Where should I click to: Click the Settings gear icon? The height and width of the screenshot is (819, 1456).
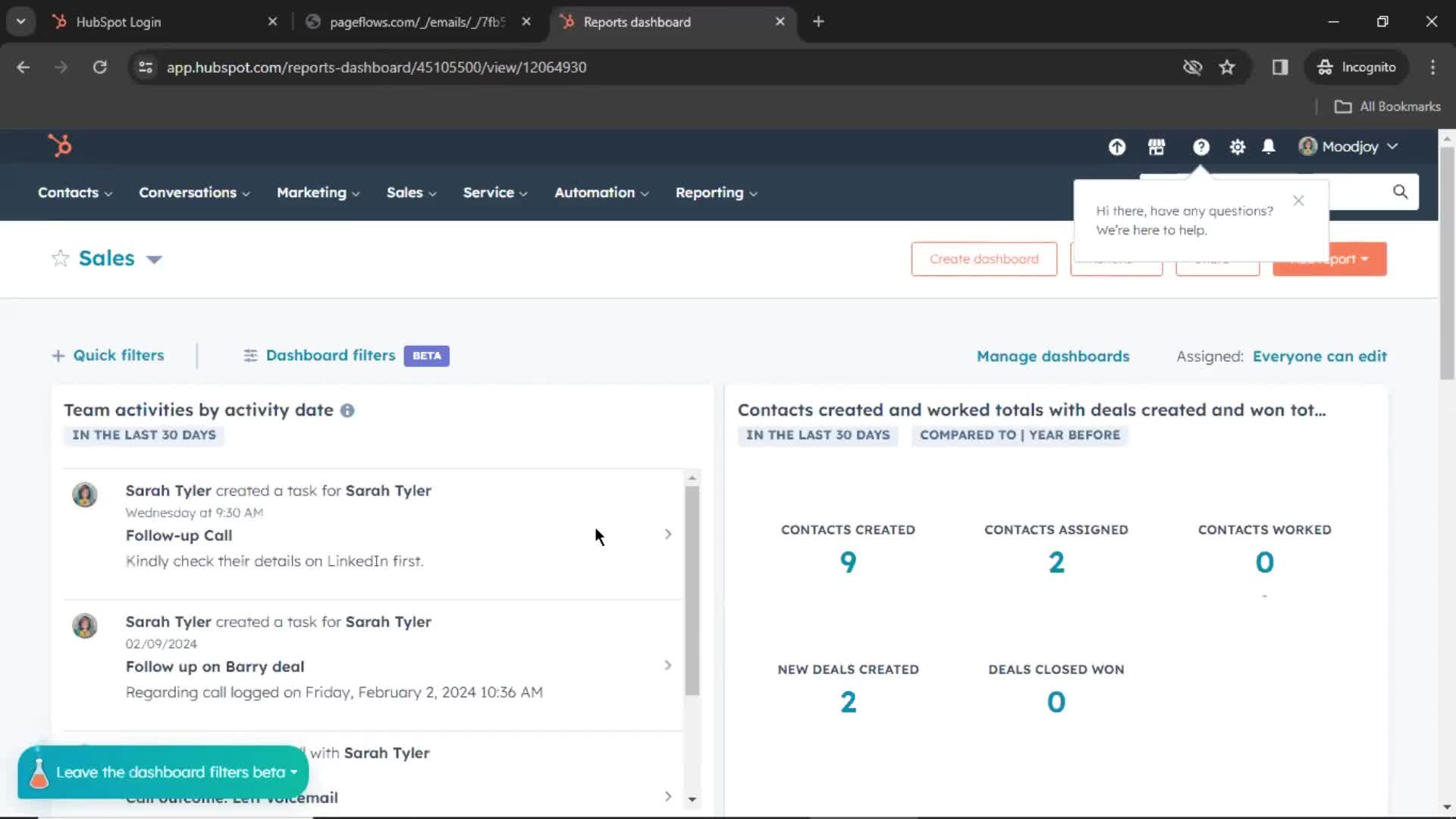click(x=1237, y=147)
